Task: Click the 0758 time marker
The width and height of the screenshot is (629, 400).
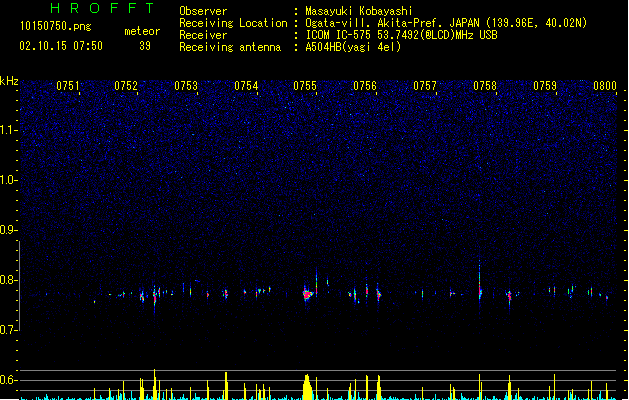Action: point(485,86)
